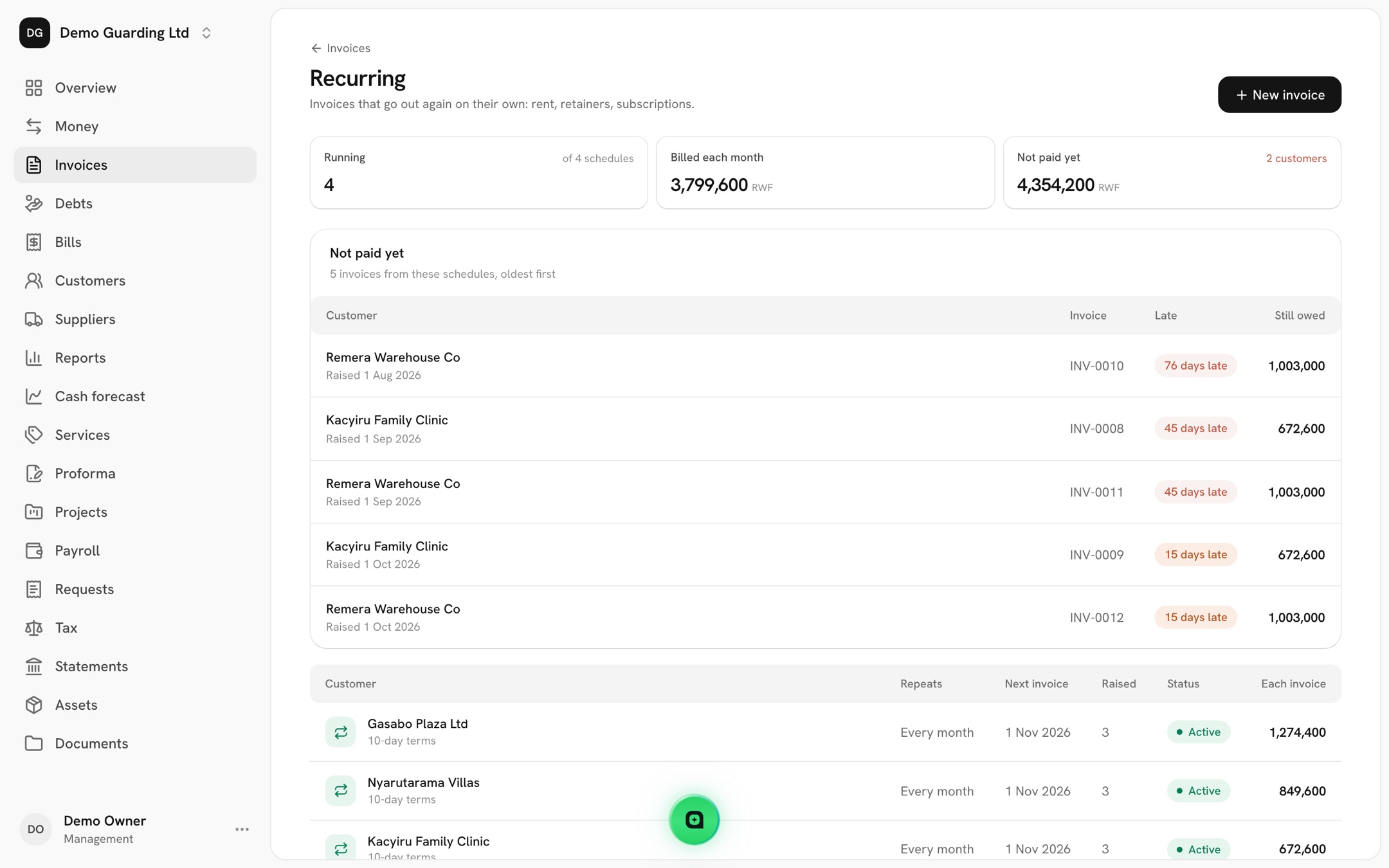Image resolution: width=1389 pixels, height=868 pixels.
Task: Click the Active status for Nyarutarama Villas
Action: 1198,791
